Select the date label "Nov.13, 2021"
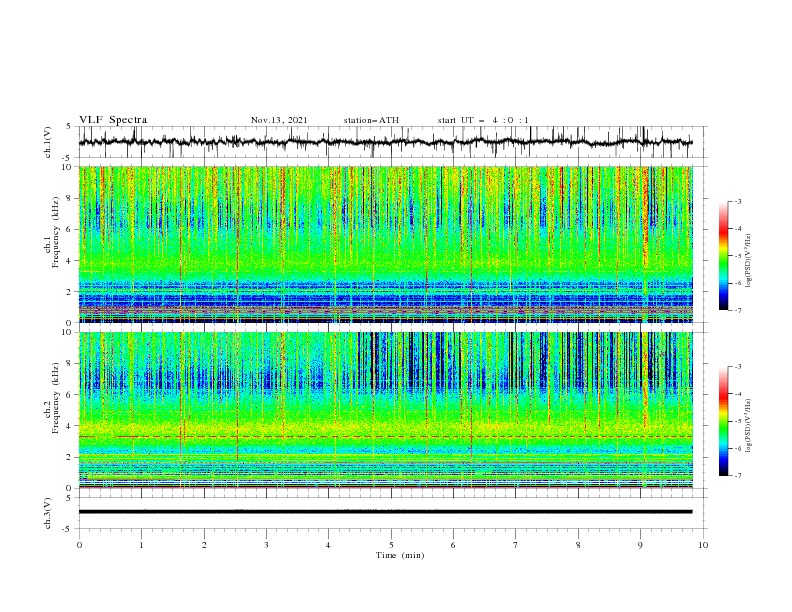Screen dimensions: 792x612 279,120
